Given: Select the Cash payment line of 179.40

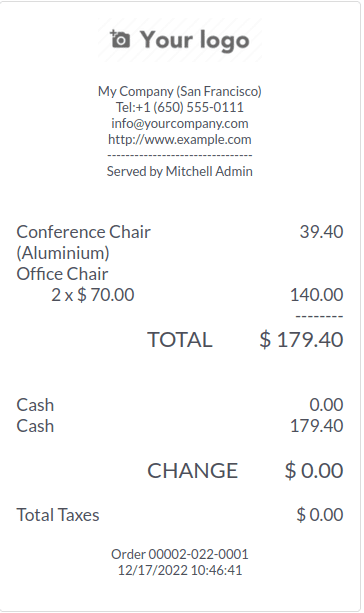Looking at the screenshot, I should point(180,426).
